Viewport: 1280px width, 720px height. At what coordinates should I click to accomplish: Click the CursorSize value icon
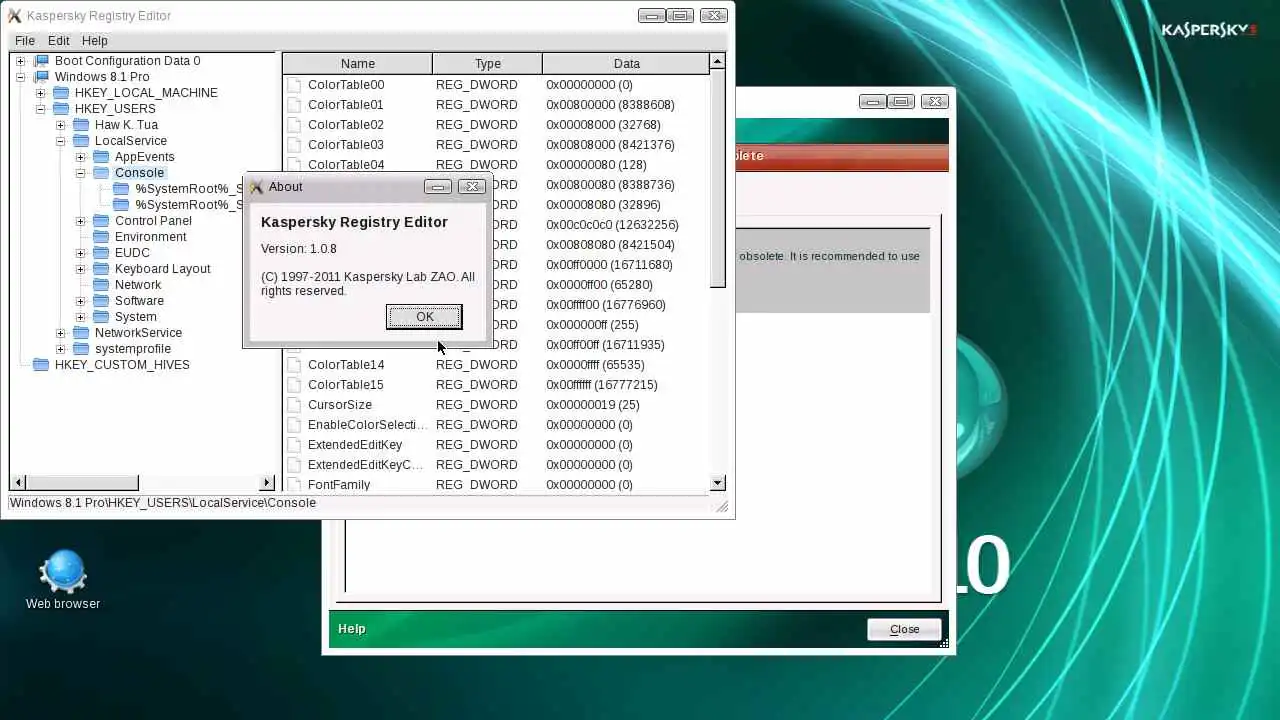[x=294, y=405]
